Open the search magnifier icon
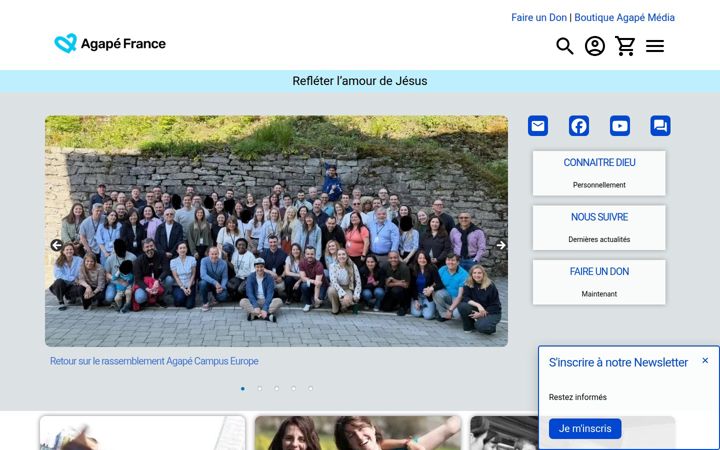The height and width of the screenshot is (450, 720). (x=564, y=46)
